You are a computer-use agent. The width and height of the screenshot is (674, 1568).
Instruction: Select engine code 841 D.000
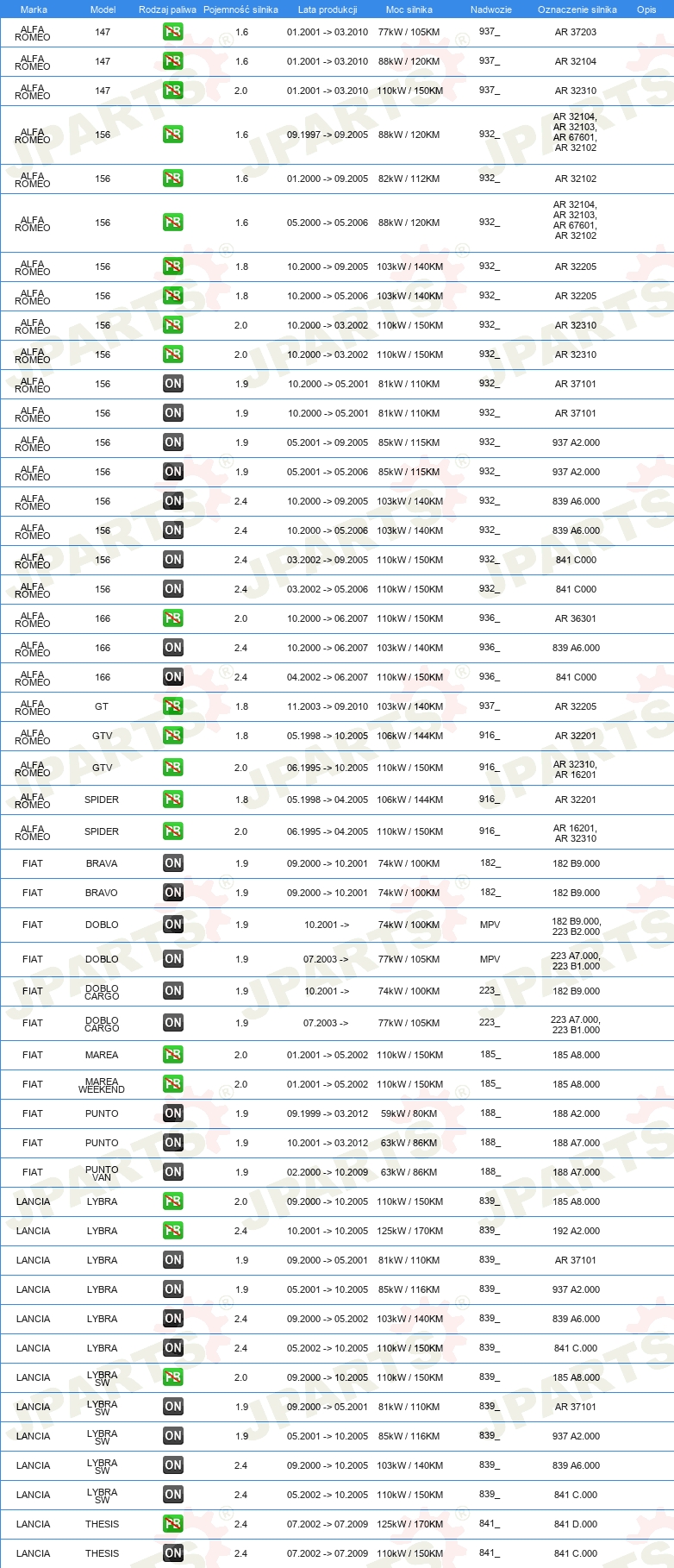576,1524
